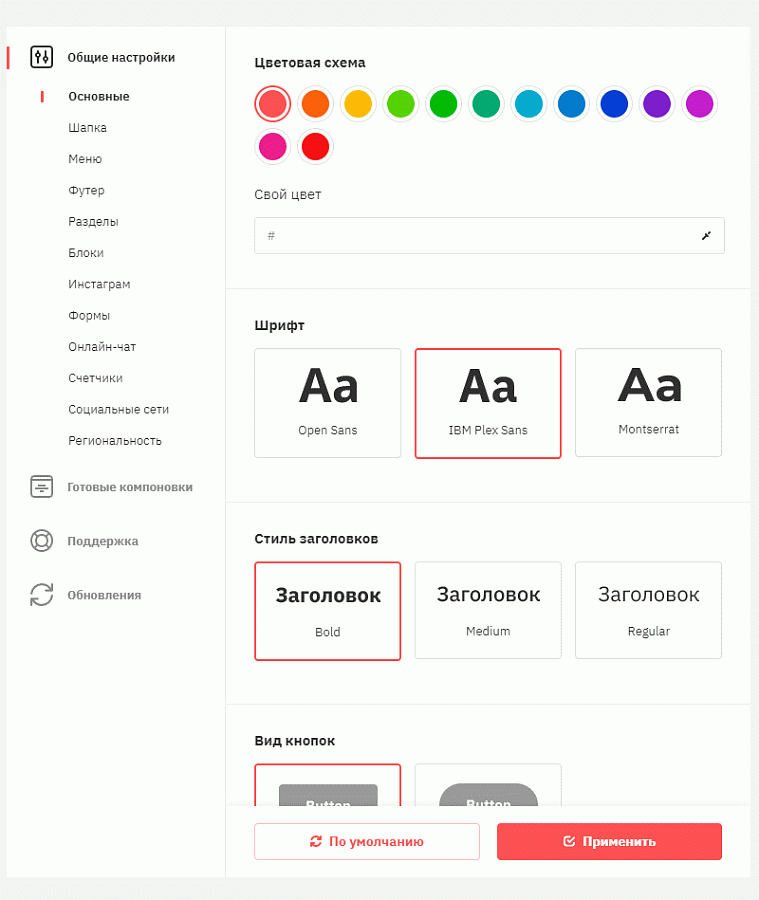Open the Региональность section

click(115, 440)
